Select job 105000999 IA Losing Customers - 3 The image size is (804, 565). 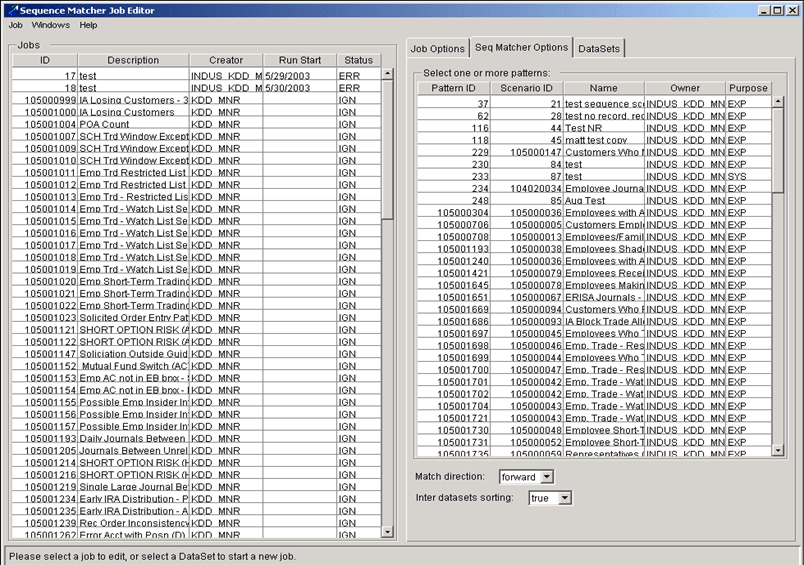(196, 100)
